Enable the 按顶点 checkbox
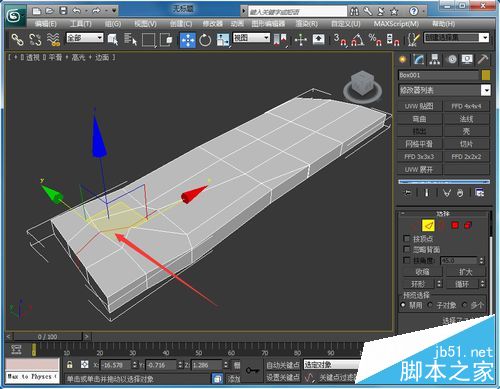This screenshot has height=389, width=500. tap(406, 238)
